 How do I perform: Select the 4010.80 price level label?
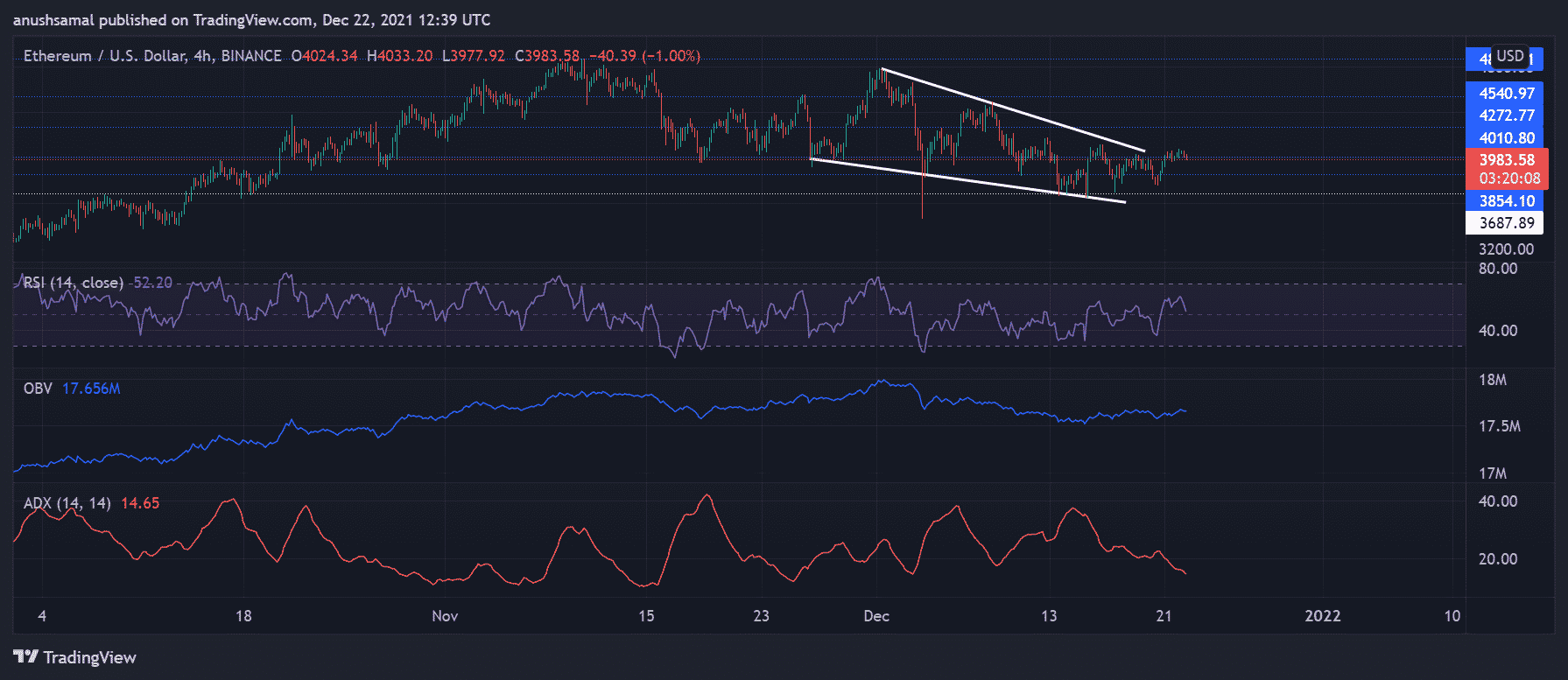(x=1506, y=137)
